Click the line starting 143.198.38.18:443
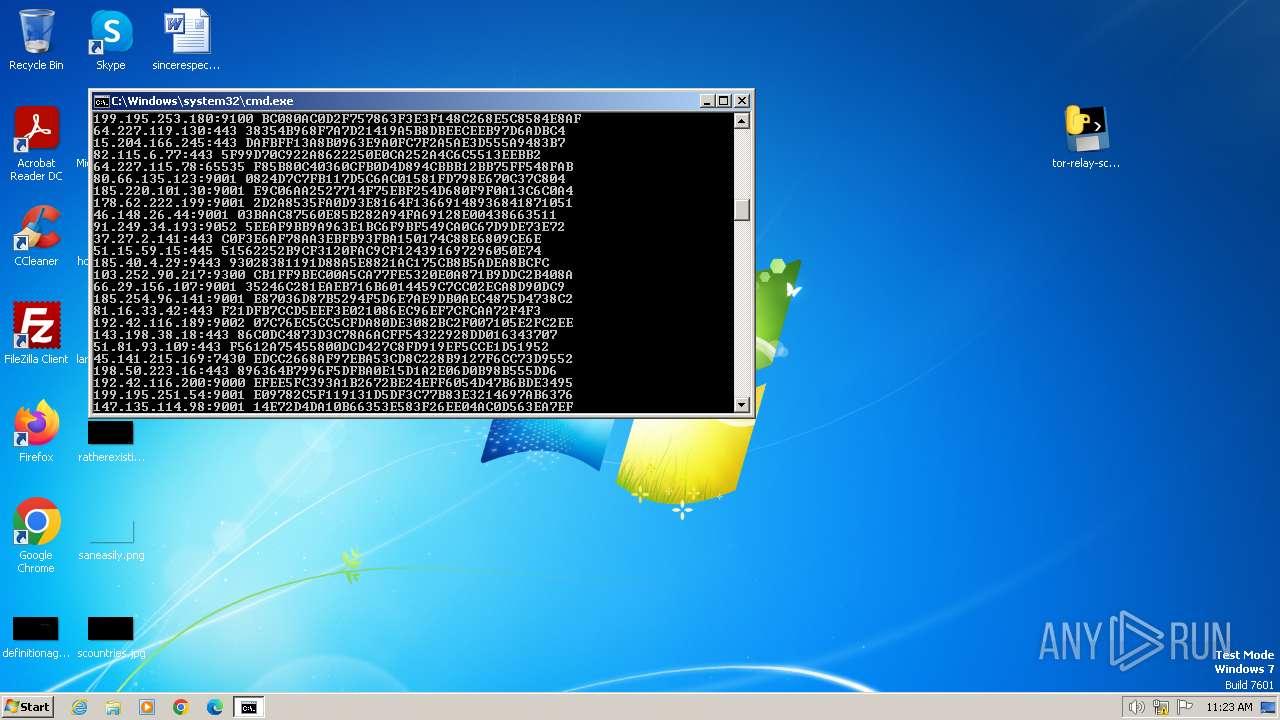1280x720 pixels. [325, 335]
